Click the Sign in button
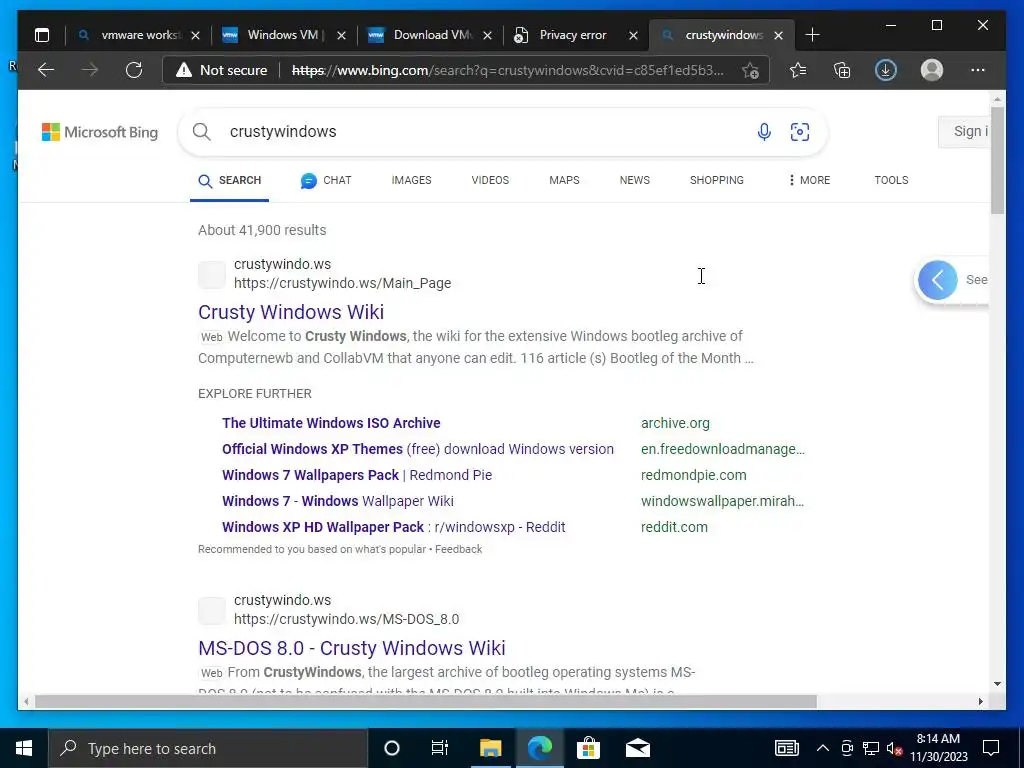This screenshot has height=768, width=1024. point(964,131)
